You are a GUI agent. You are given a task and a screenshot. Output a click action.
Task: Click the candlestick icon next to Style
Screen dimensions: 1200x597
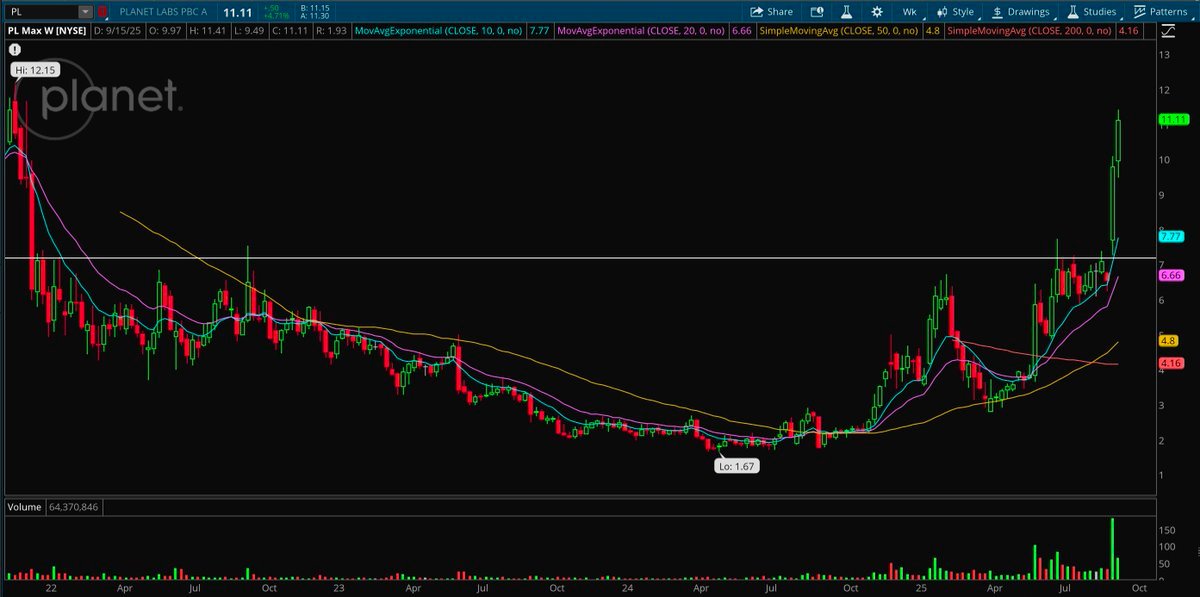pos(943,12)
